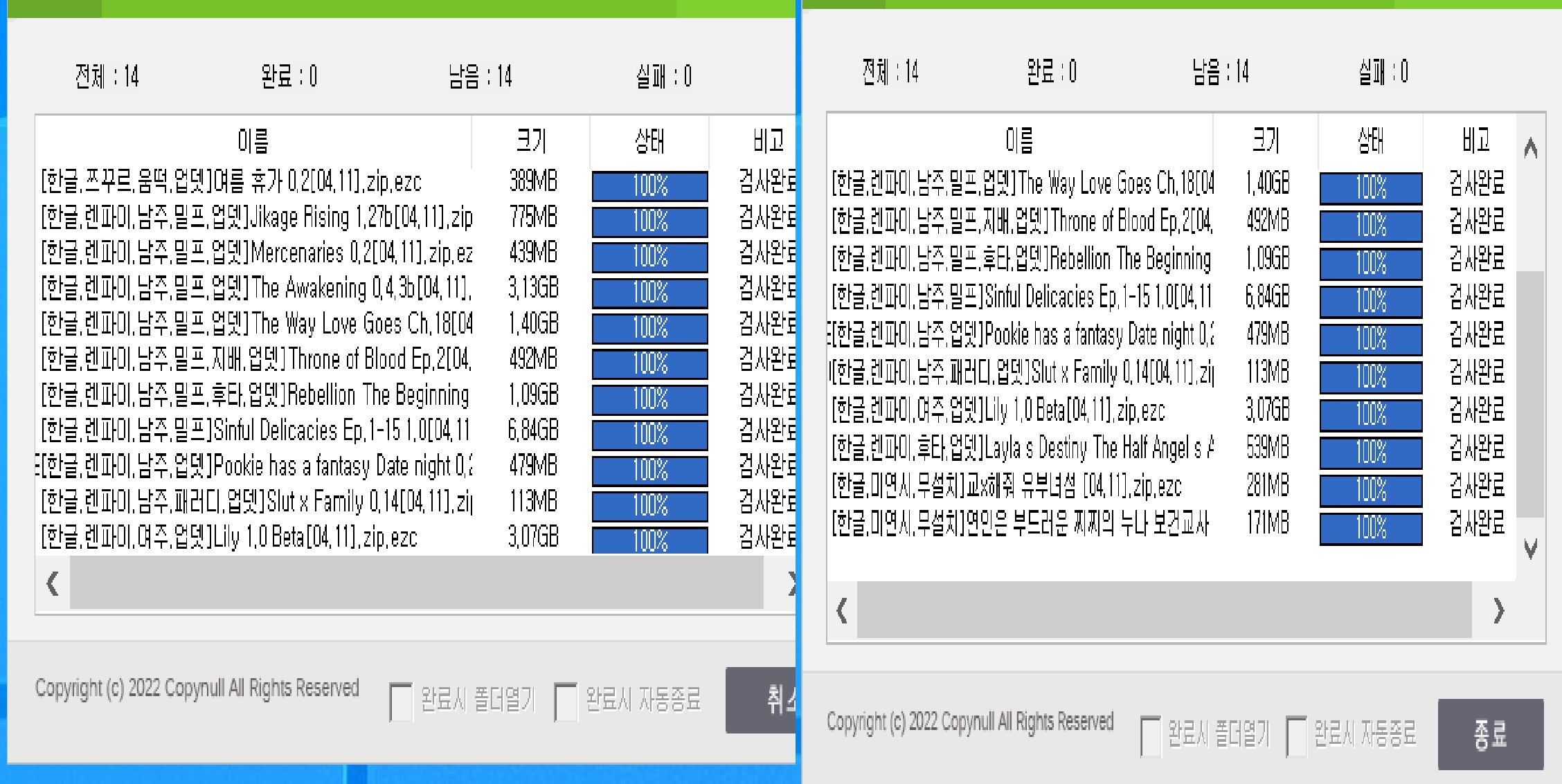Sort by 상태 column in left list

point(649,141)
